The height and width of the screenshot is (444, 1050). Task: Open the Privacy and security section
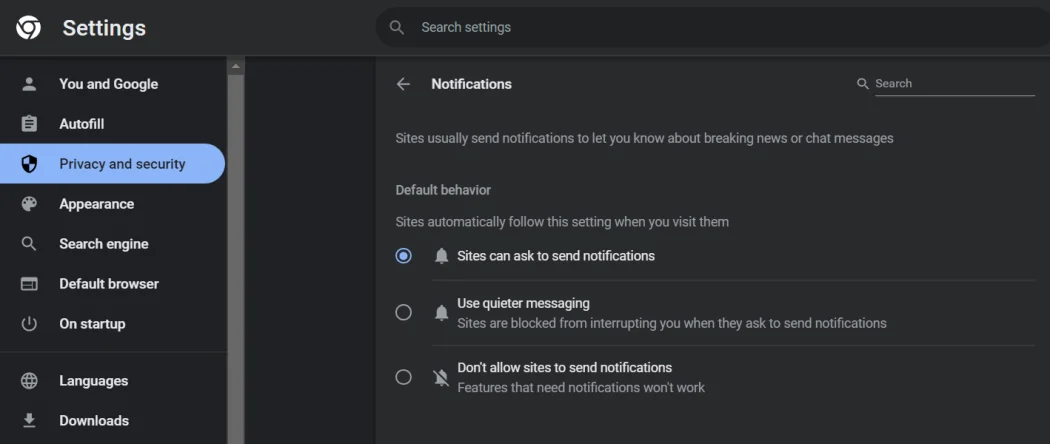click(122, 164)
